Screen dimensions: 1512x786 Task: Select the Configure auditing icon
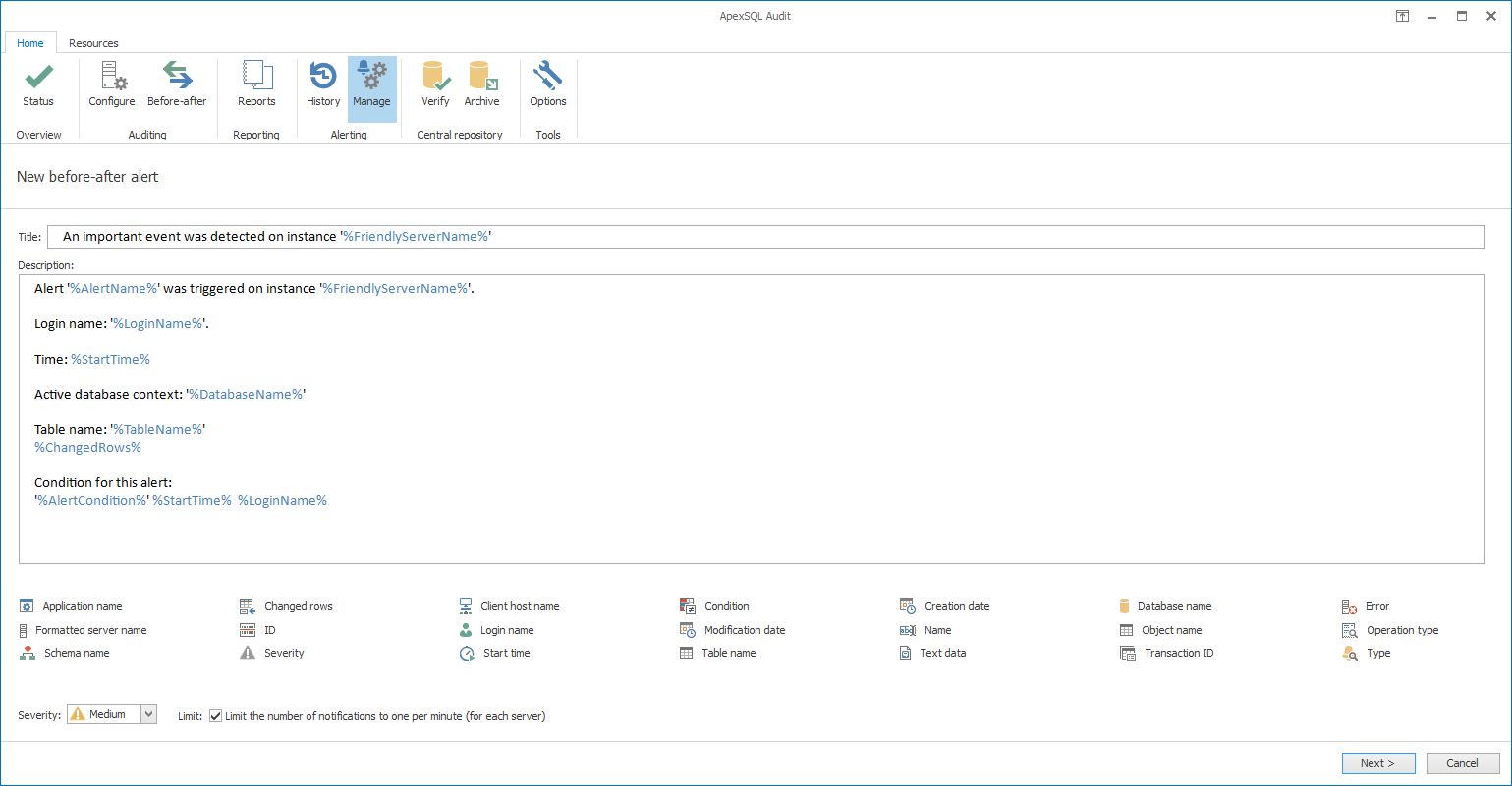pos(110,84)
